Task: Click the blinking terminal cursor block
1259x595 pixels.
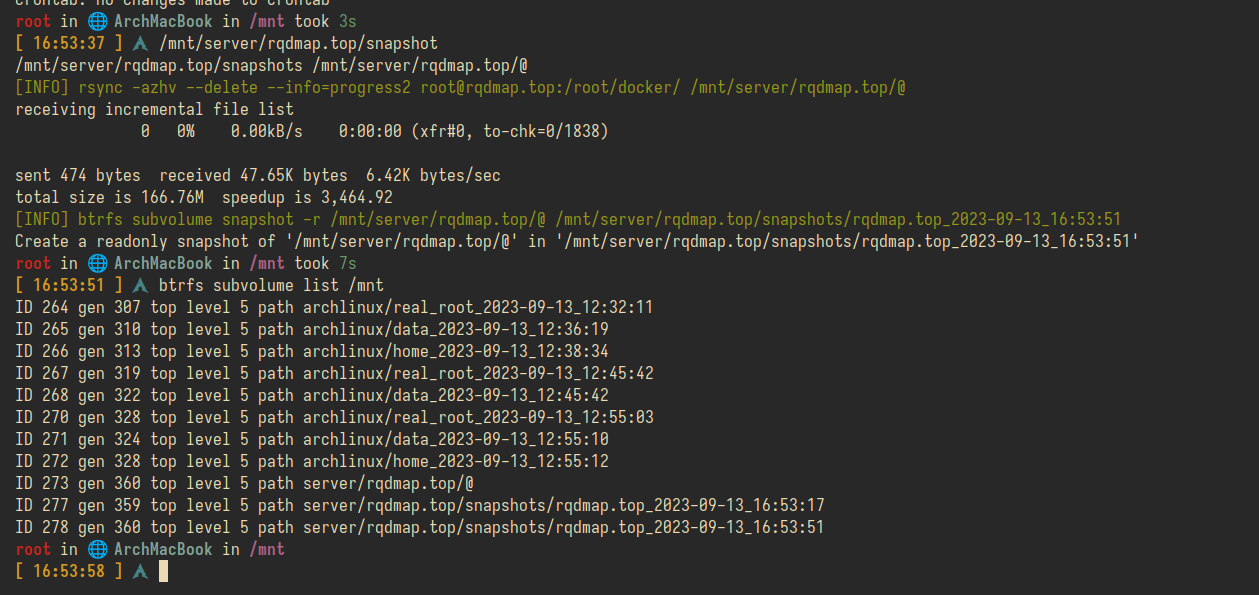Action: pyautogui.click(x=163, y=571)
